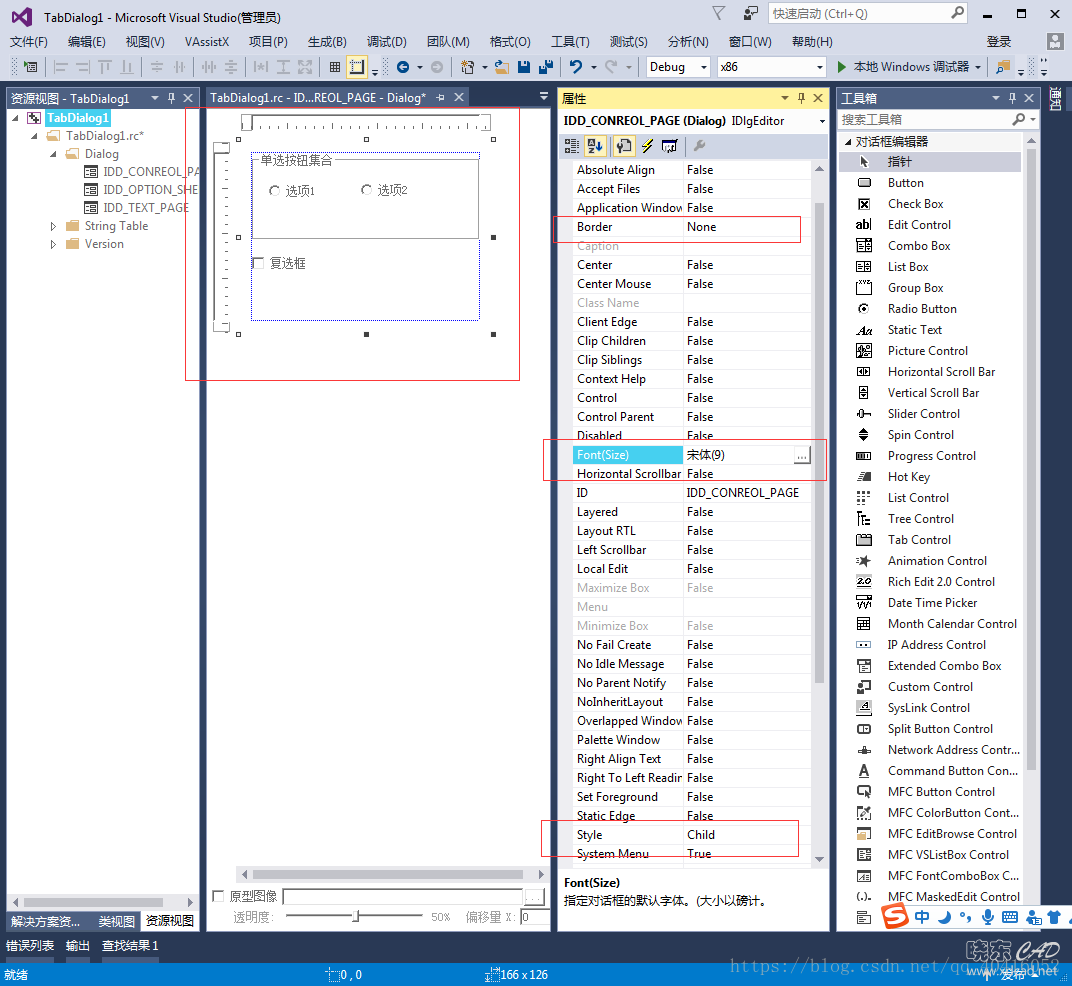The width and height of the screenshot is (1072, 986).
Task: Open the VAssistX menu
Action: pyautogui.click(x=206, y=42)
